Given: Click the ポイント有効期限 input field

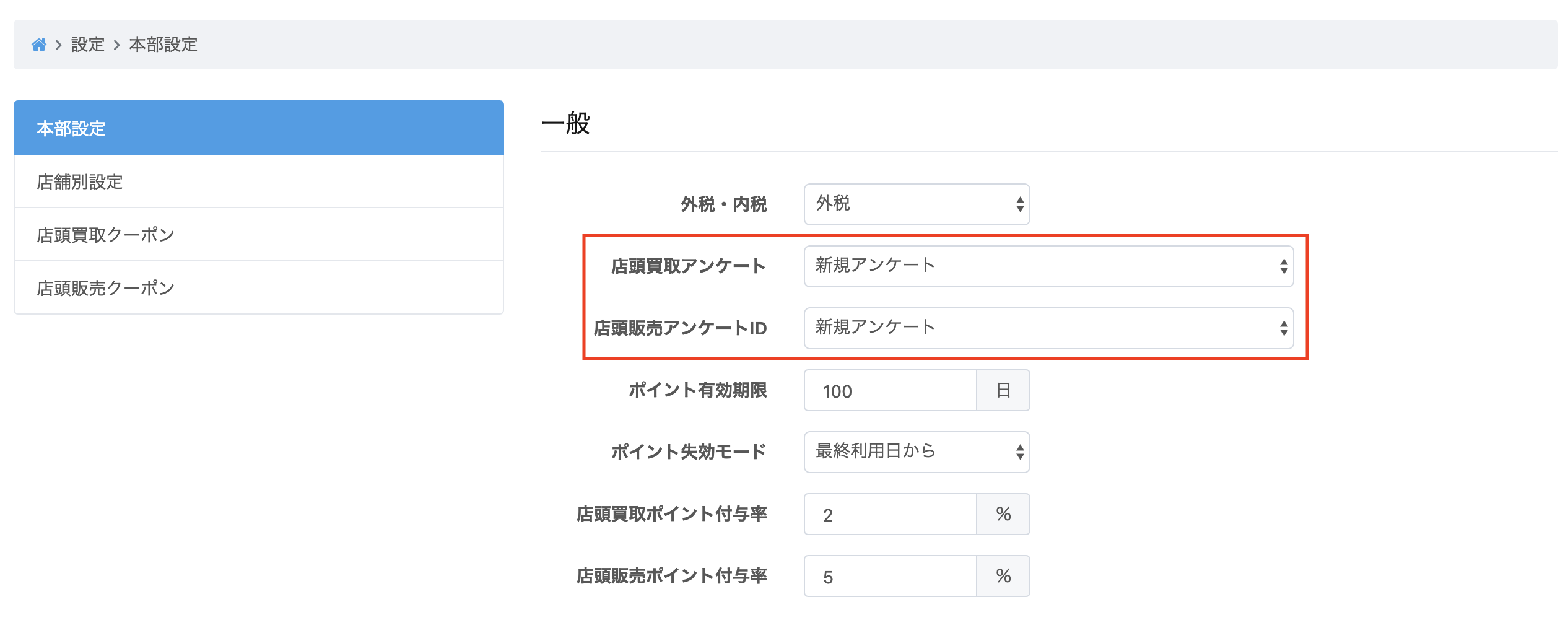Looking at the screenshot, I should pyautogui.click(x=890, y=390).
